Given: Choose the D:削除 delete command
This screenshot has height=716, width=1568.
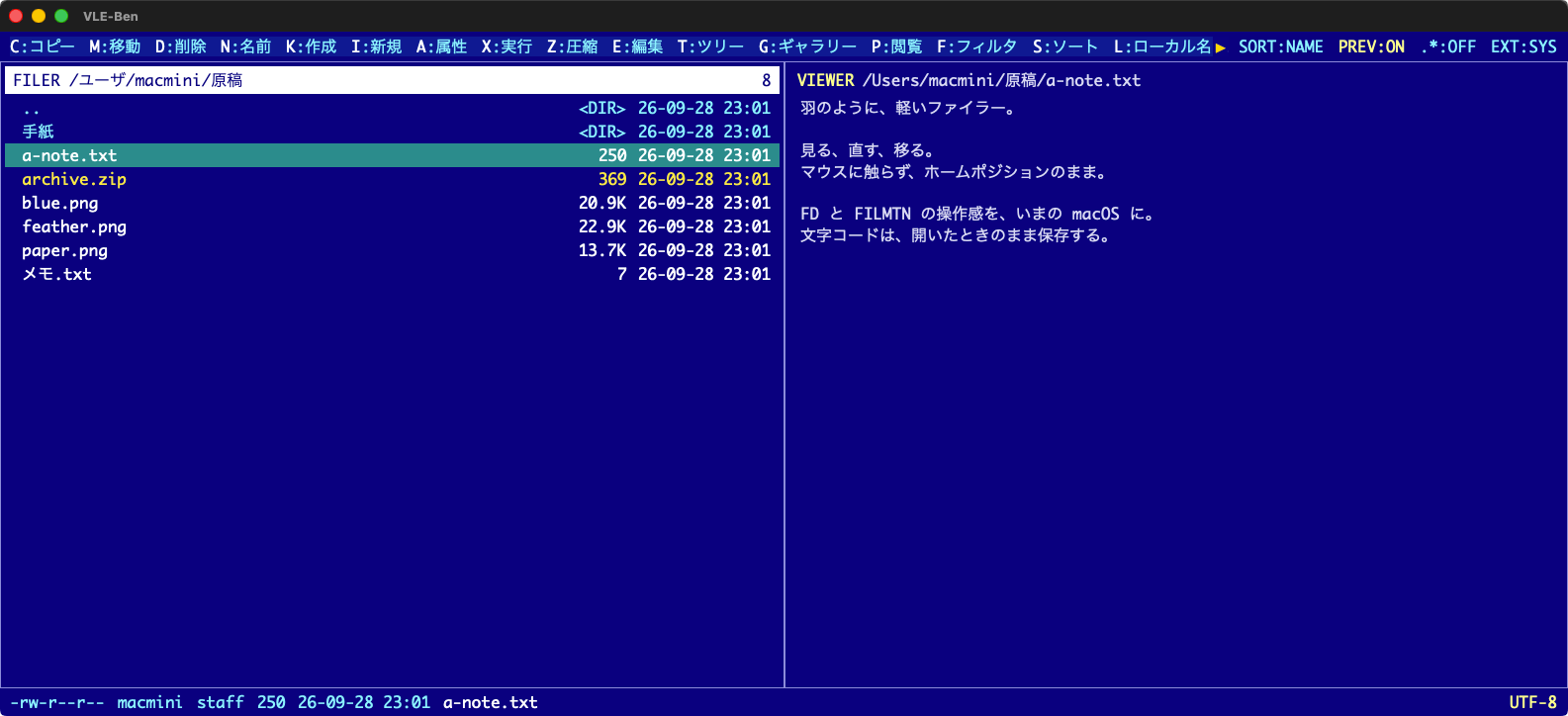Looking at the screenshot, I should click(181, 46).
